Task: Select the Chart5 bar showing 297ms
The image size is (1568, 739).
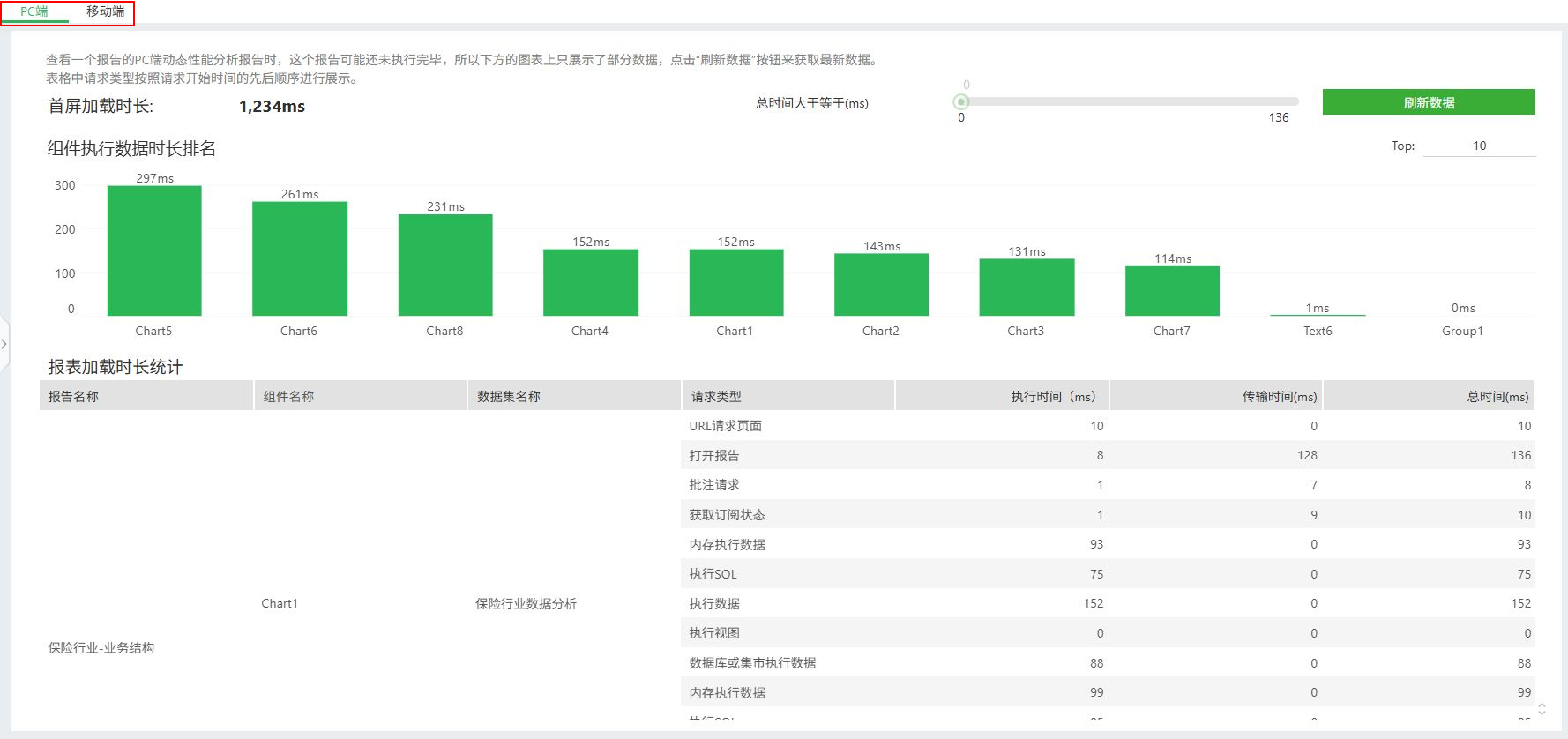Action: point(154,250)
